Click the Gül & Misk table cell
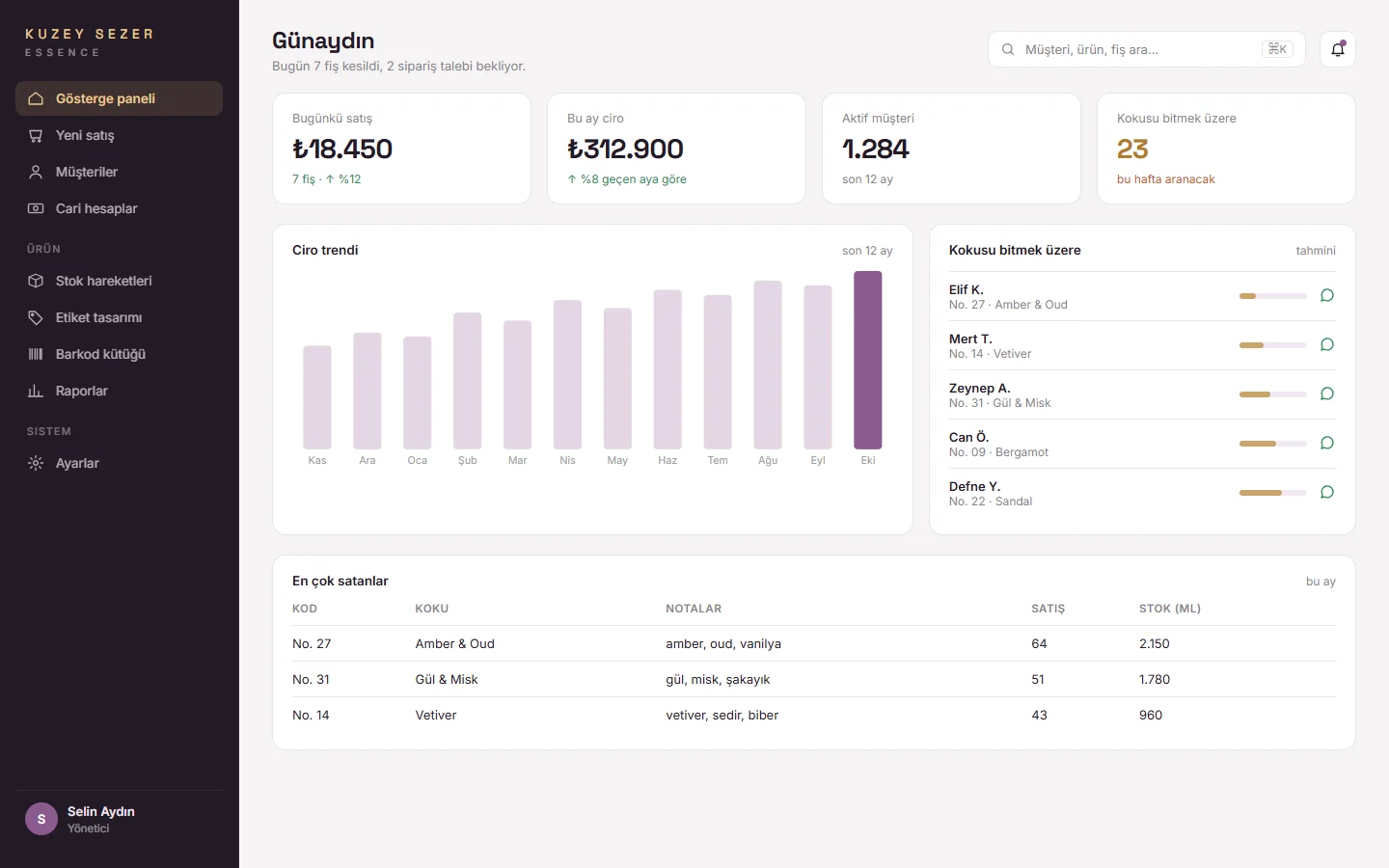The width and height of the screenshot is (1389, 868). point(447,679)
